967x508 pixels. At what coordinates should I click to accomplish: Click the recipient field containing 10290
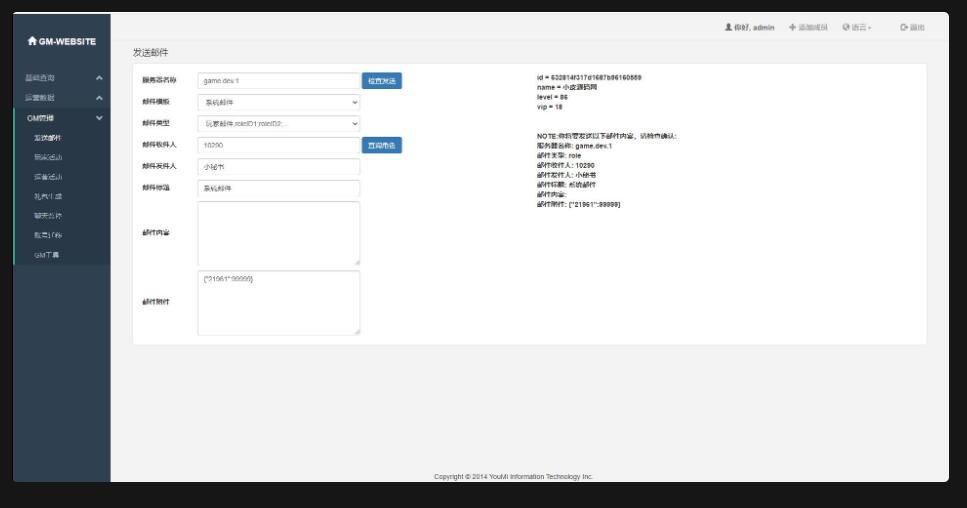coord(278,146)
